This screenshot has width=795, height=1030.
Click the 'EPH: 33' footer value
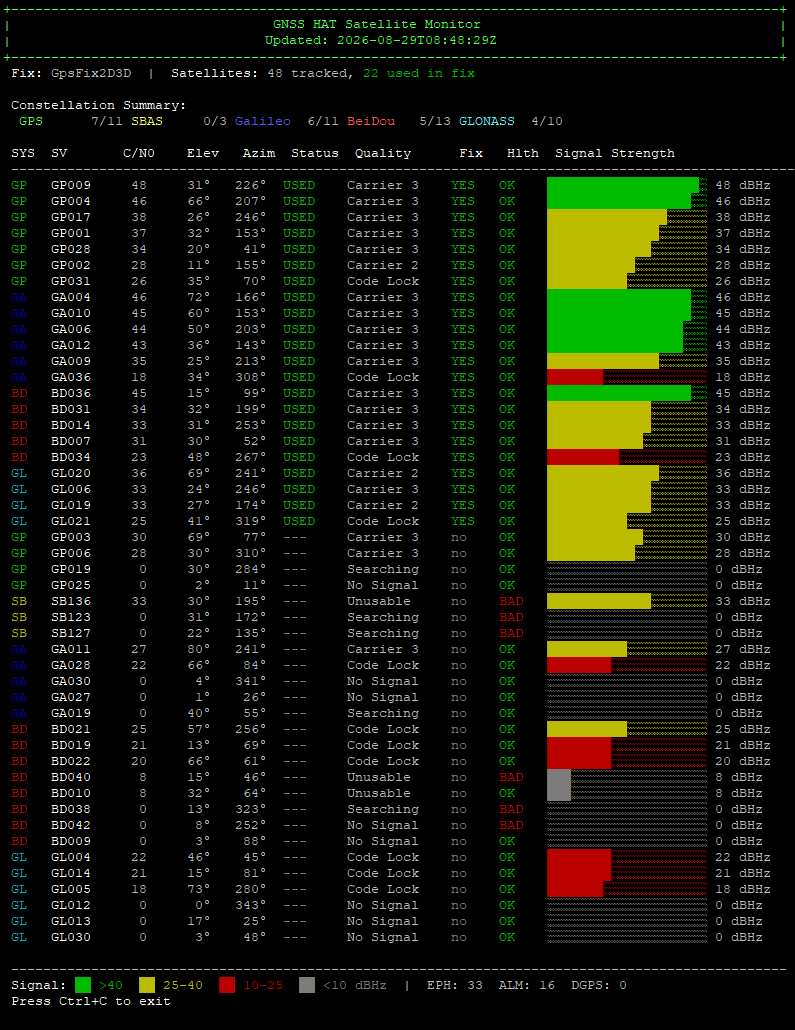[455, 985]
